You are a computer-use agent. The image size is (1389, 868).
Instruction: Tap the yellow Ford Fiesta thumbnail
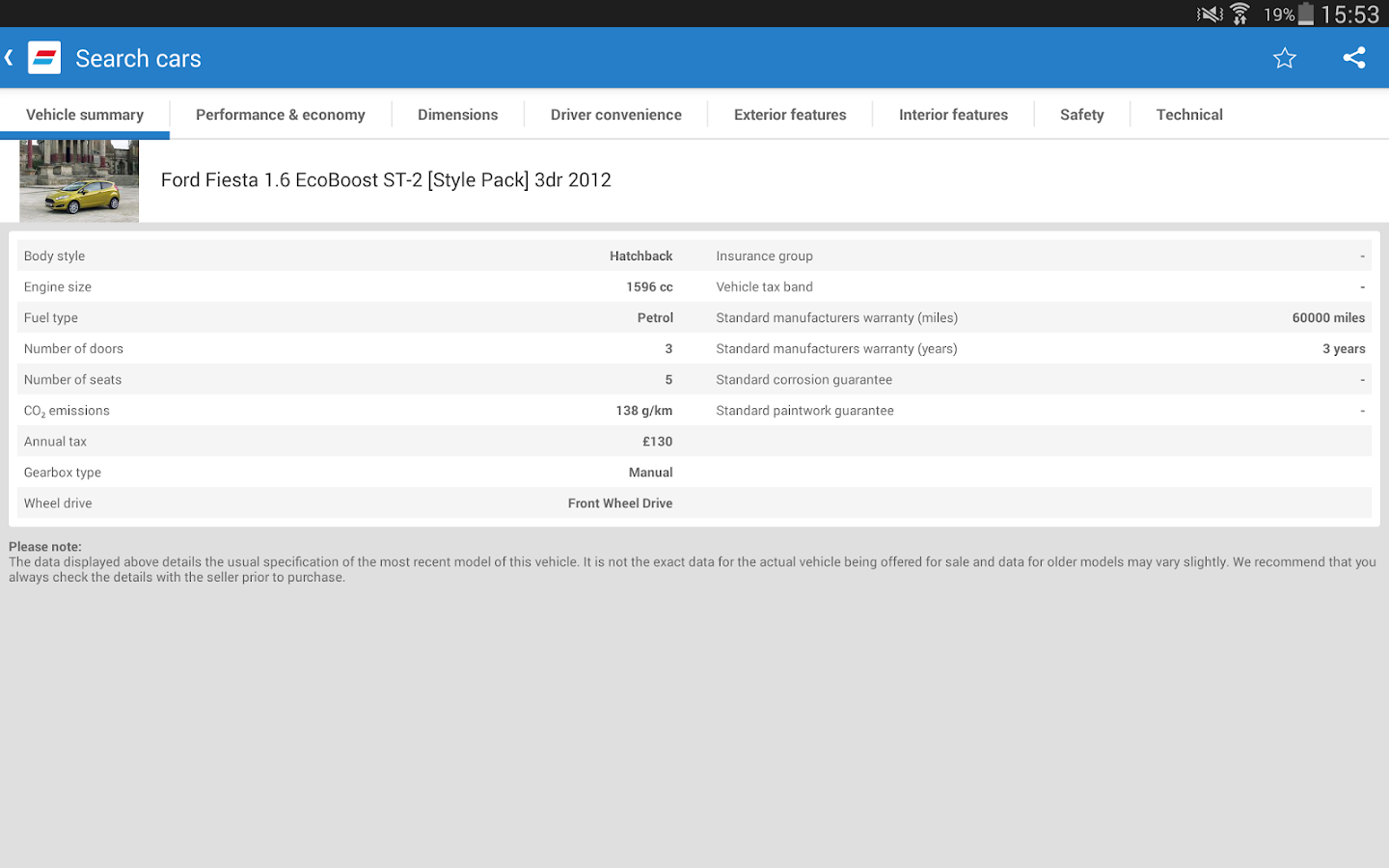point(79,181)
